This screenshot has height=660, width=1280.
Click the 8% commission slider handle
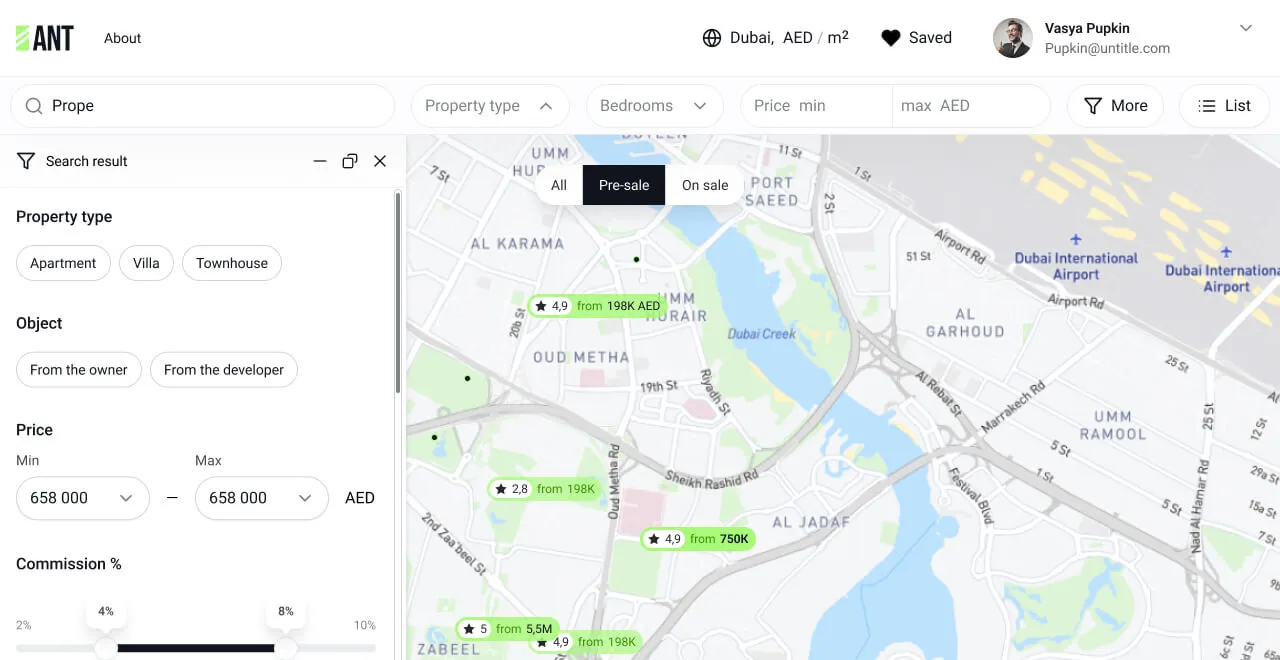coord(286,648)
